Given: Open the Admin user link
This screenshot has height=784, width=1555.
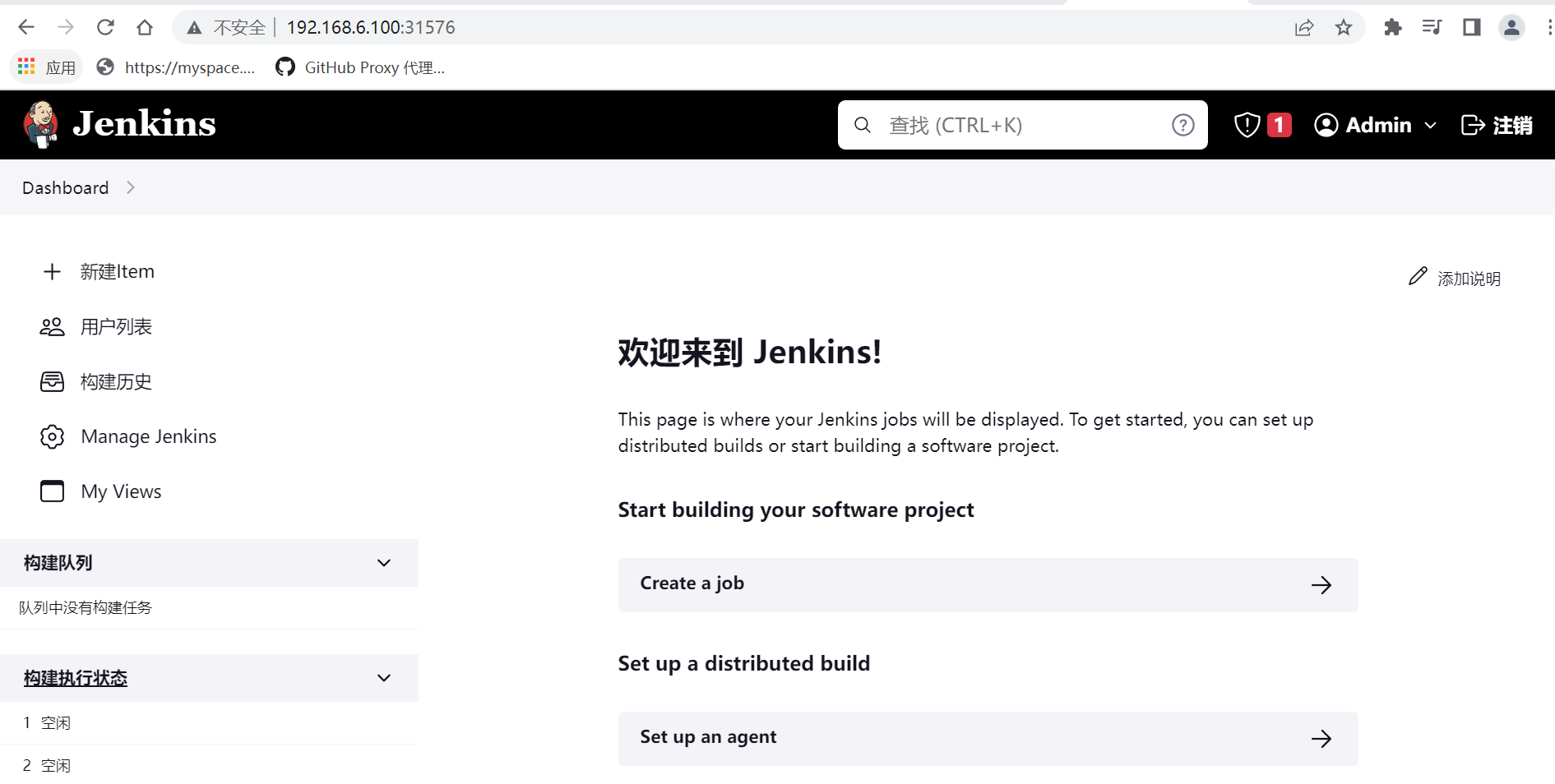Looking at the screenshot, I should [1363, 125].
